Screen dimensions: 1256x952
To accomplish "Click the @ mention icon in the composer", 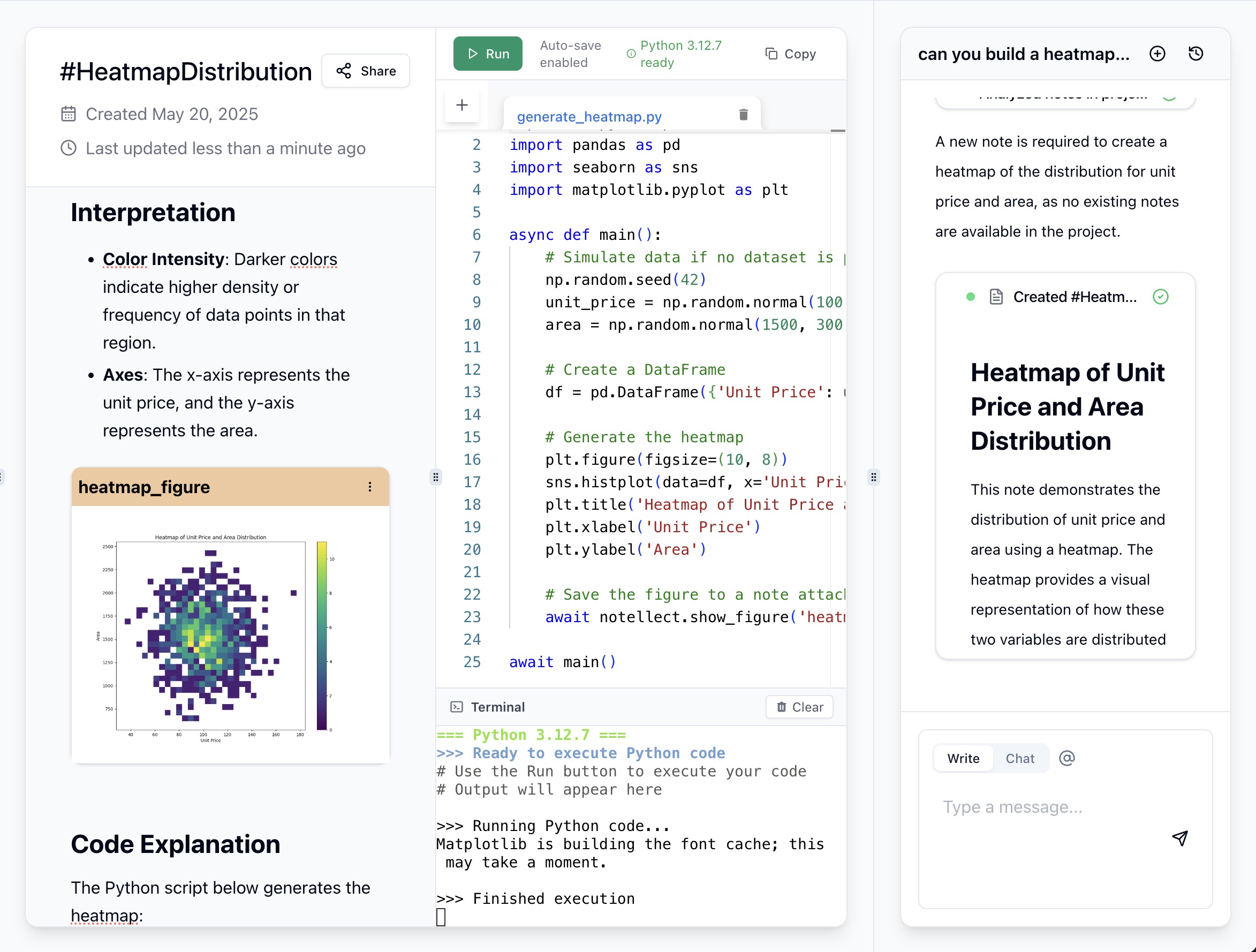I will coord(1068,758).
